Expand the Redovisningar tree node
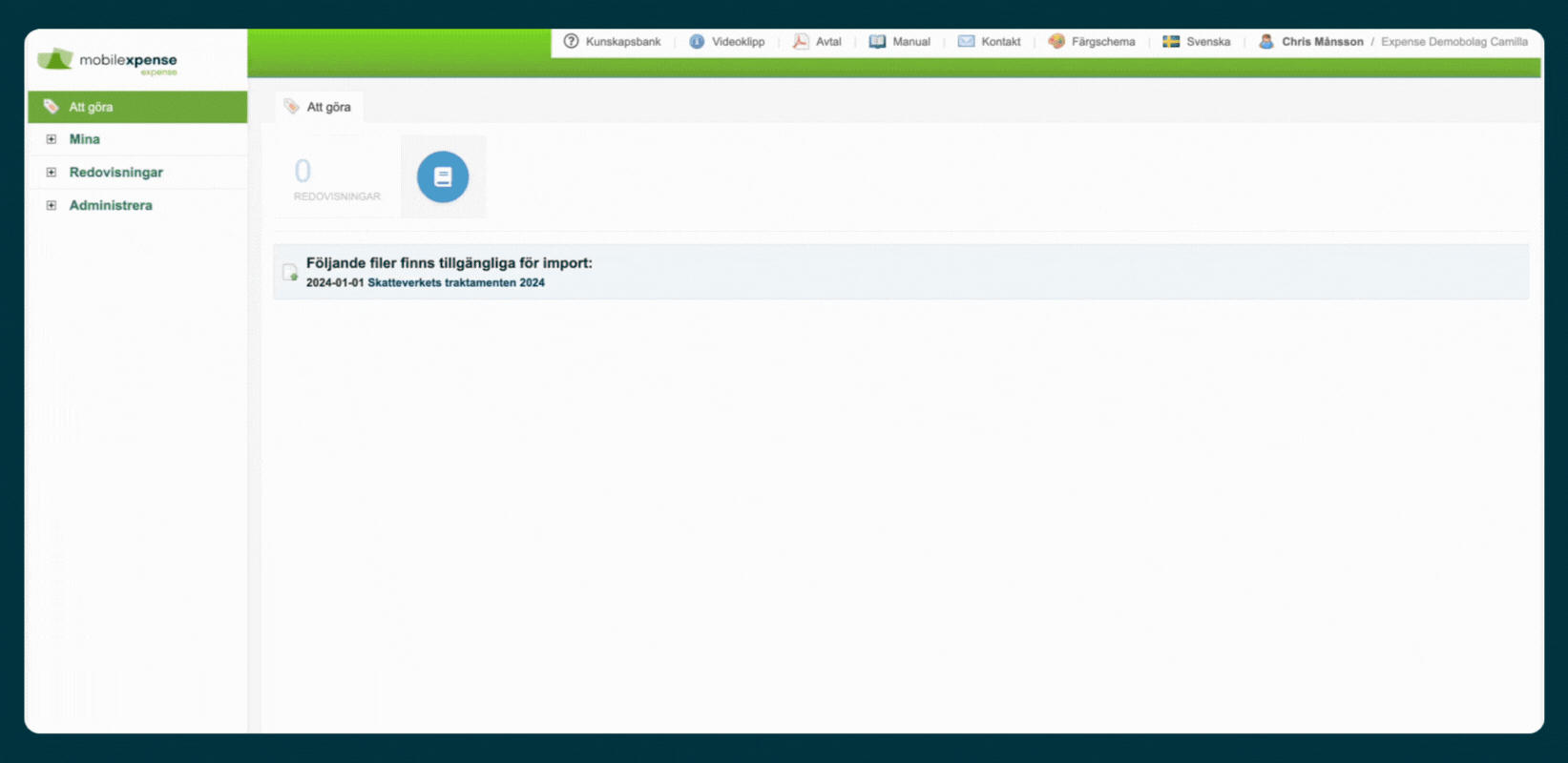The image size is (1568, 763). 52,173
